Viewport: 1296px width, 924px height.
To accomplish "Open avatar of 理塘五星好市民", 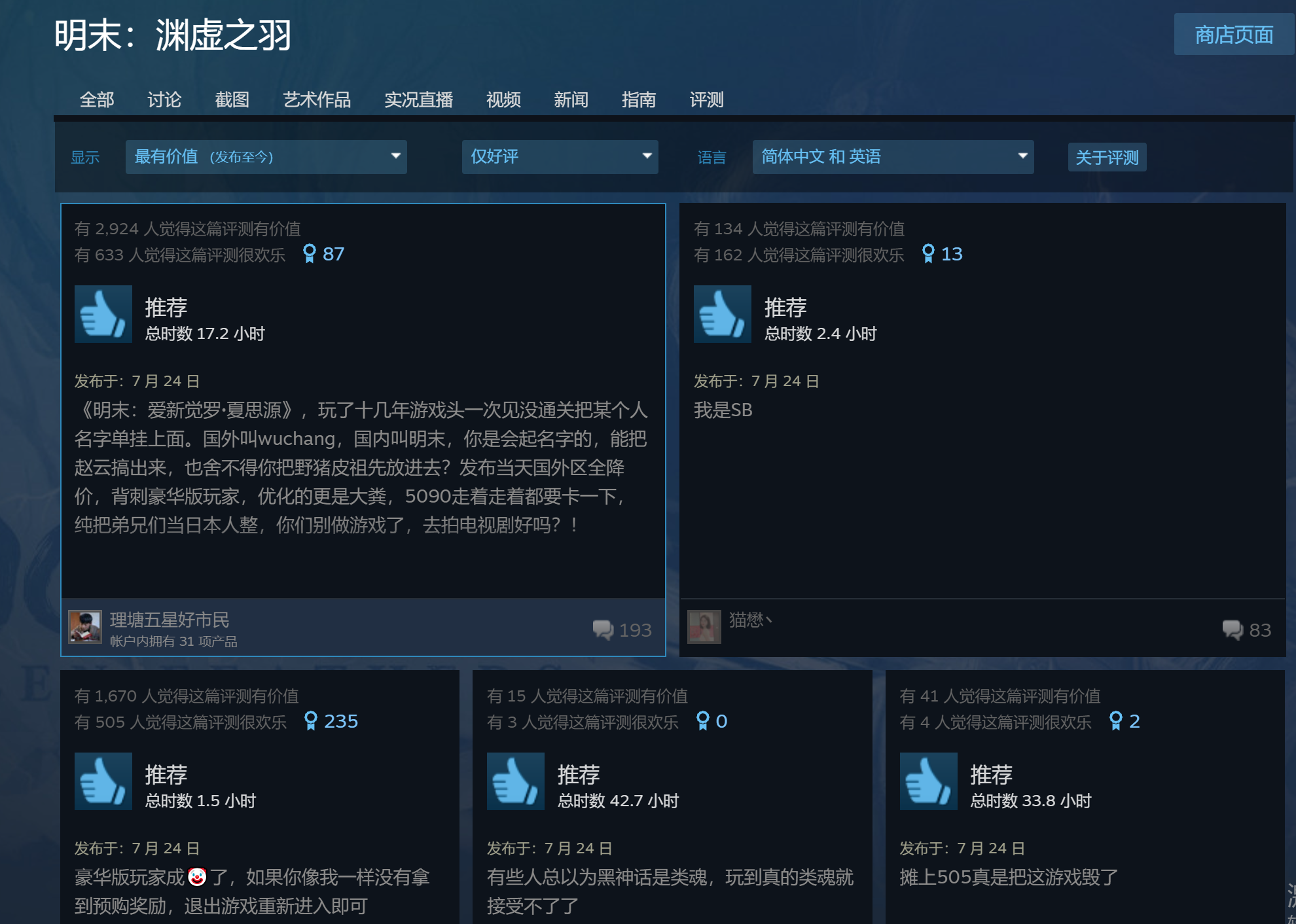I will click(85, 627).
